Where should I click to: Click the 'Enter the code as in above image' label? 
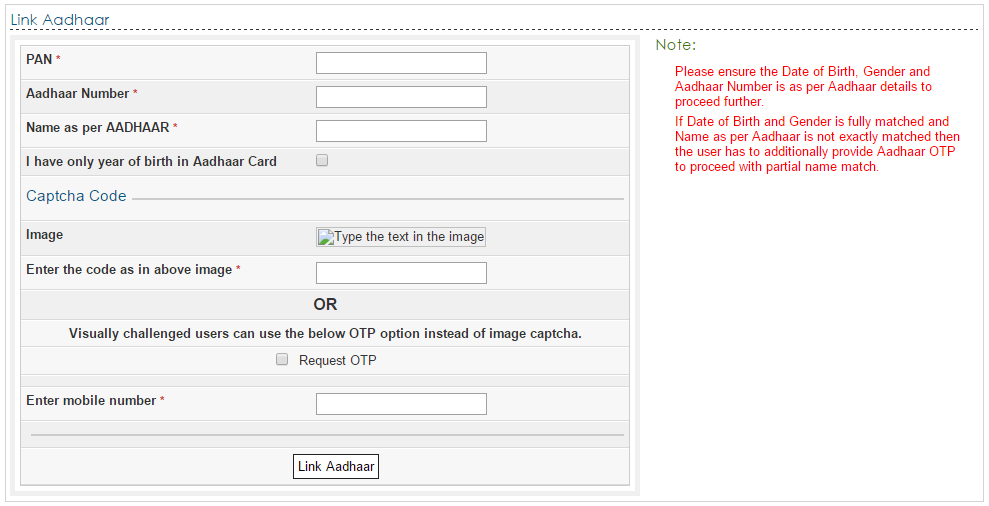pos(129,270)
